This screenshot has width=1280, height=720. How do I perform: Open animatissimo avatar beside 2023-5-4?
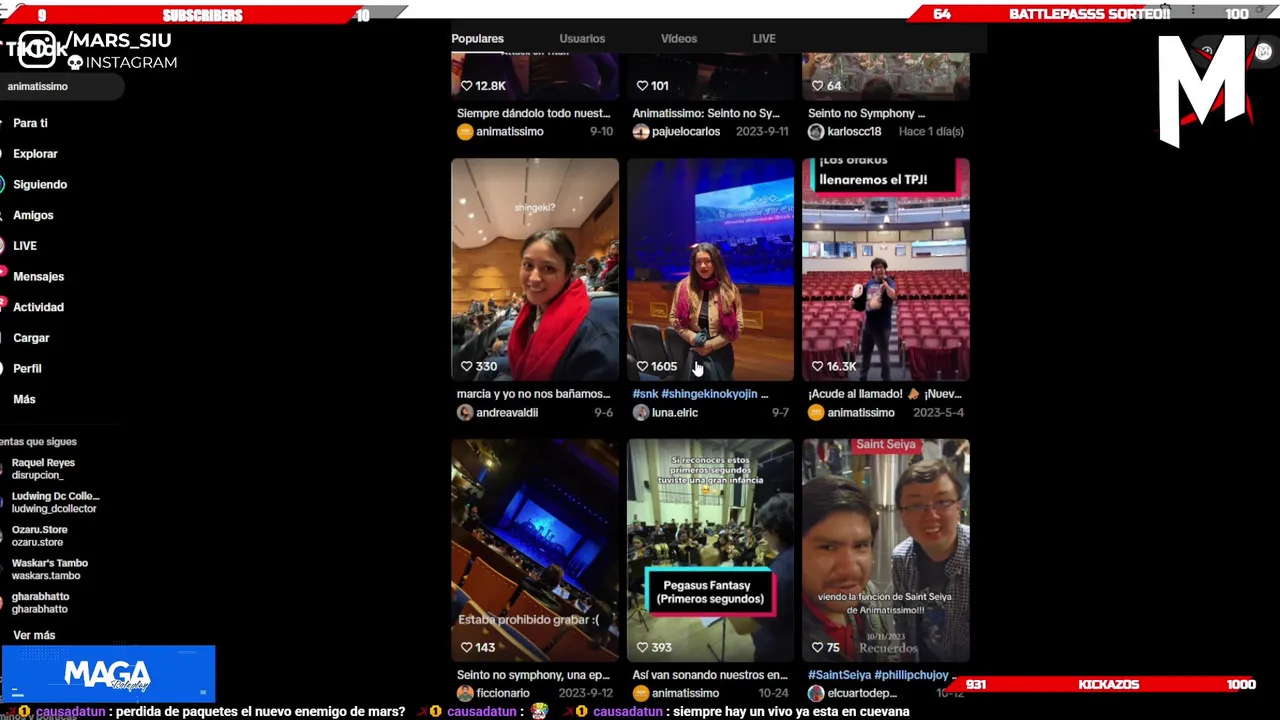point(816,412)
